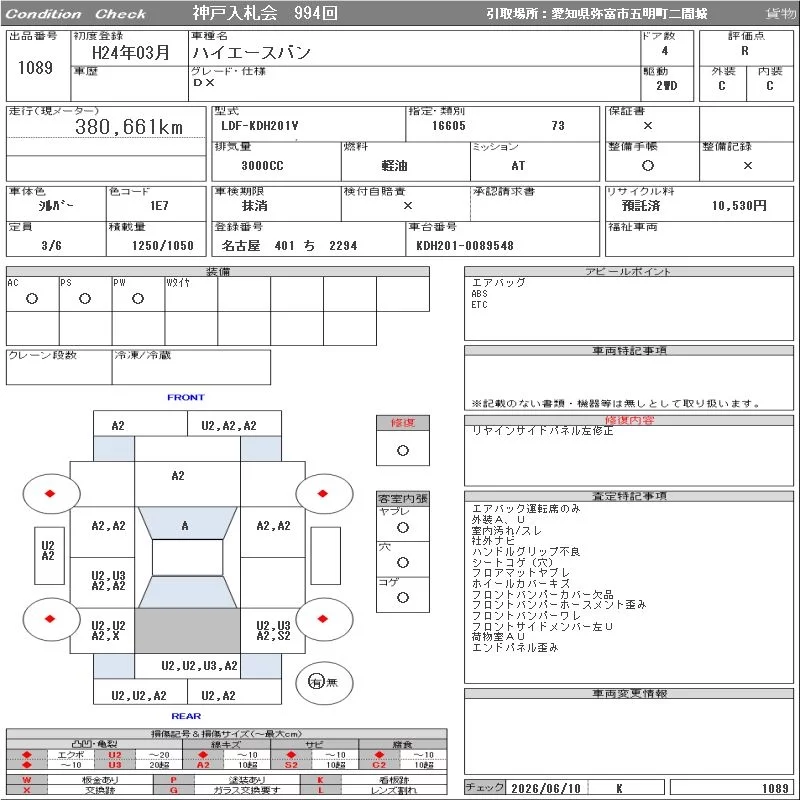Toggle the コゲ burn mark circle

click(403, 597)
